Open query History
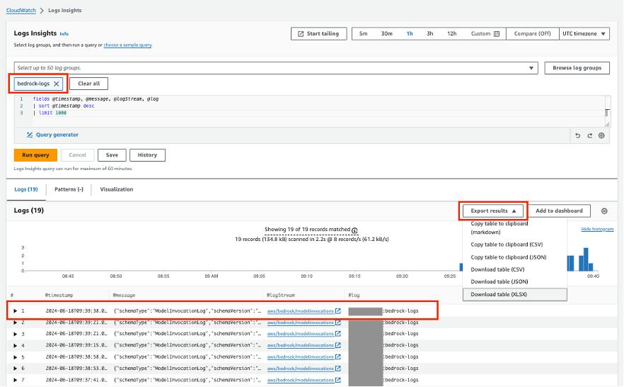Image resolution: width=624 pixels, height=387 pixels. pyautogui.click(x=147, y=155)
